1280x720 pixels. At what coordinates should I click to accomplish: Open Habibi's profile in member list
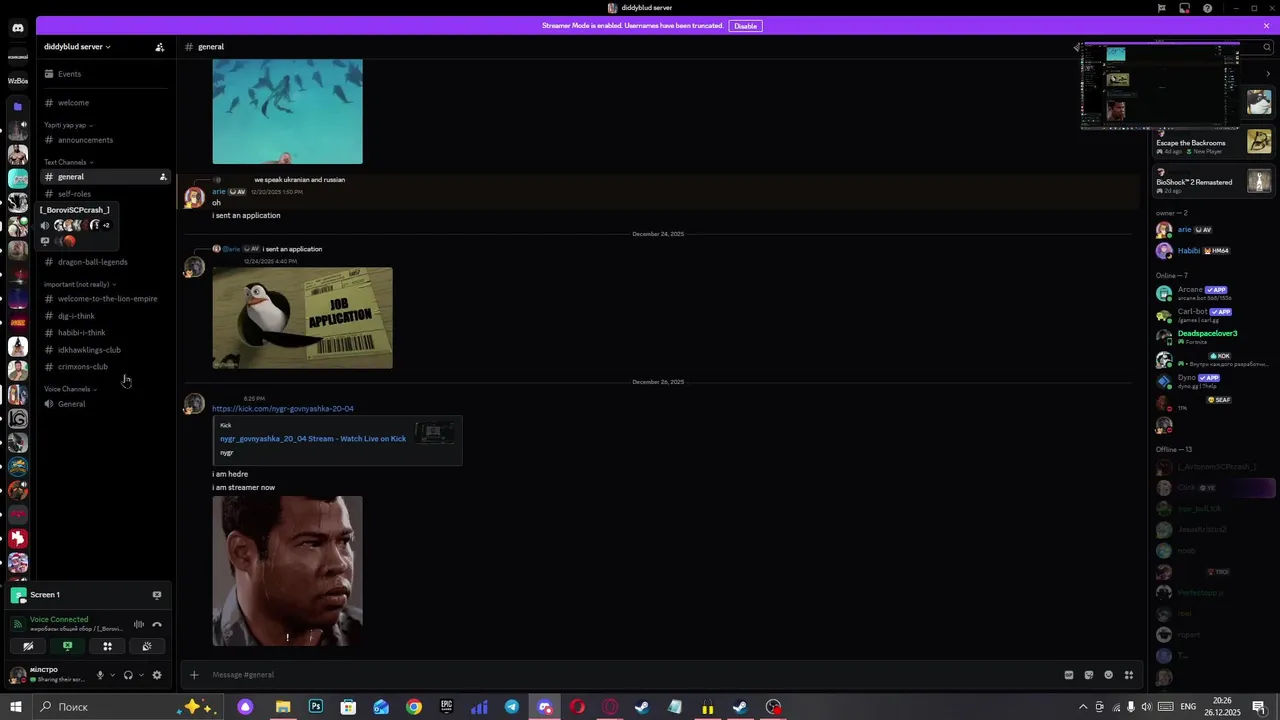1213,251
